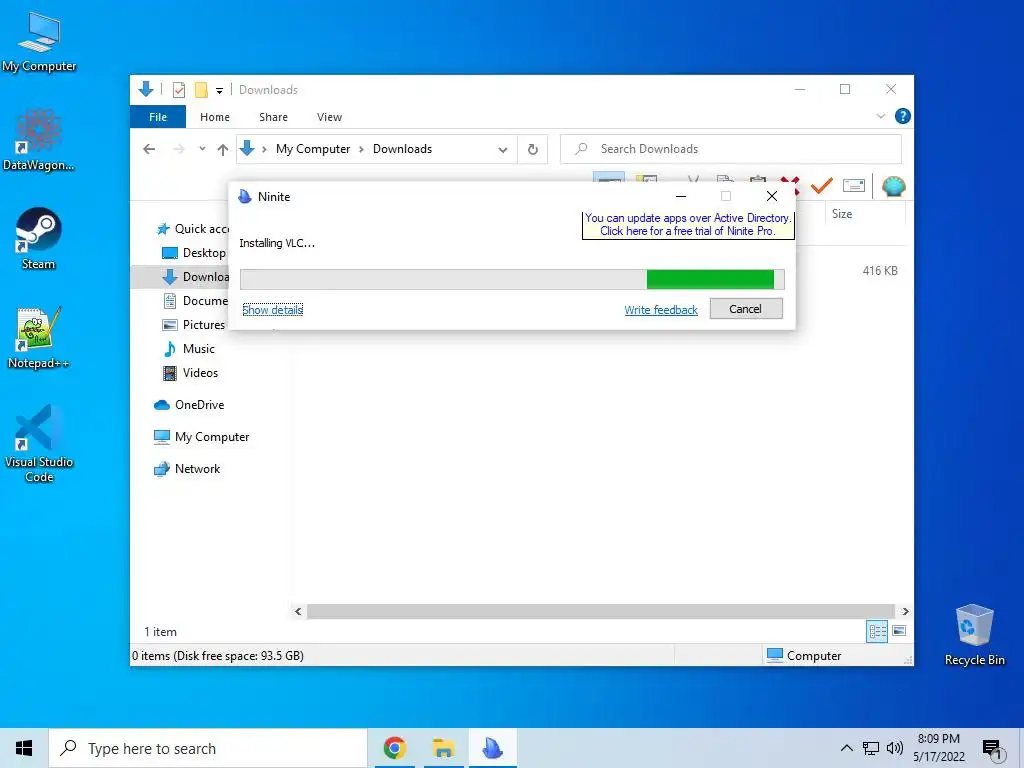Click the scrollbar left arrow

(x=298, y=611)
